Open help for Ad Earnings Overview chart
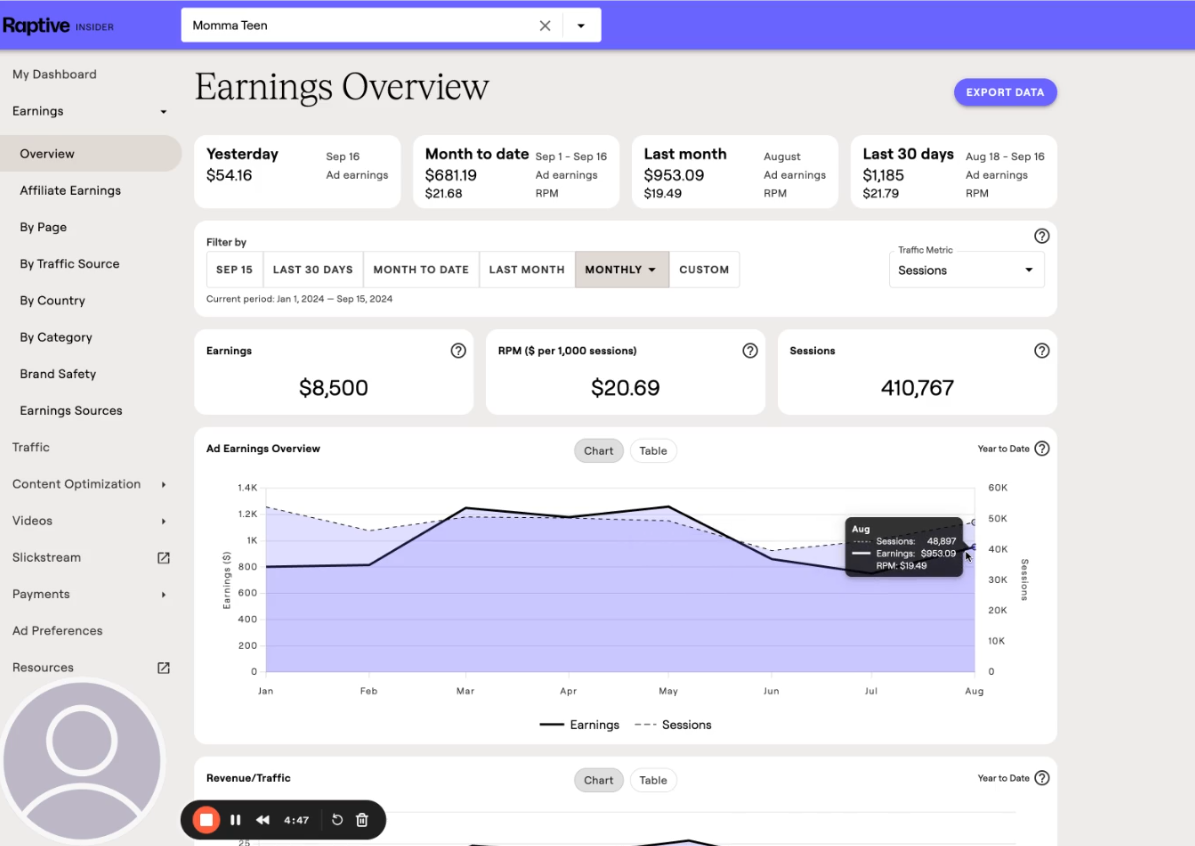 (1042, 449)
